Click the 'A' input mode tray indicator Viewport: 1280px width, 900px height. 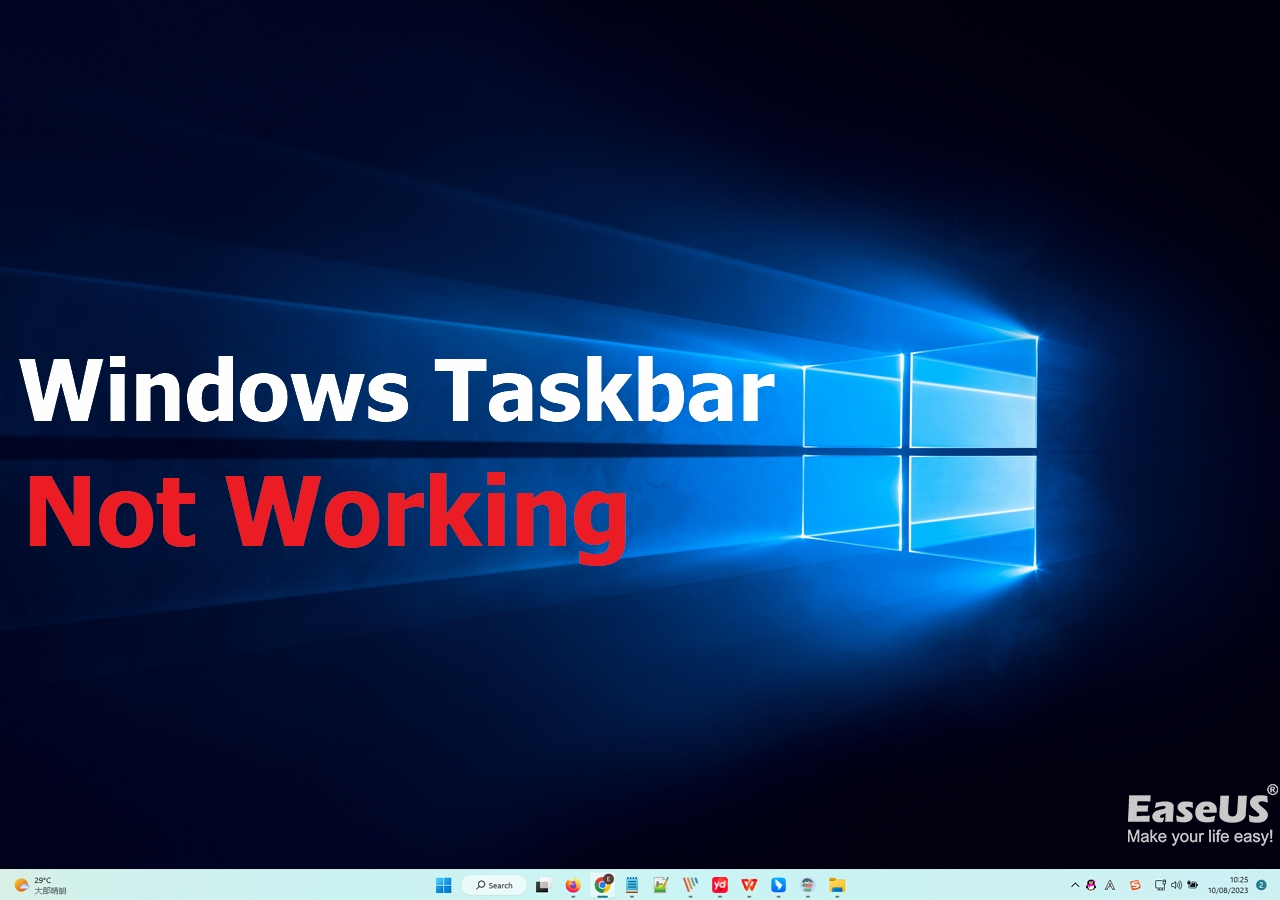pos(1110,885)
